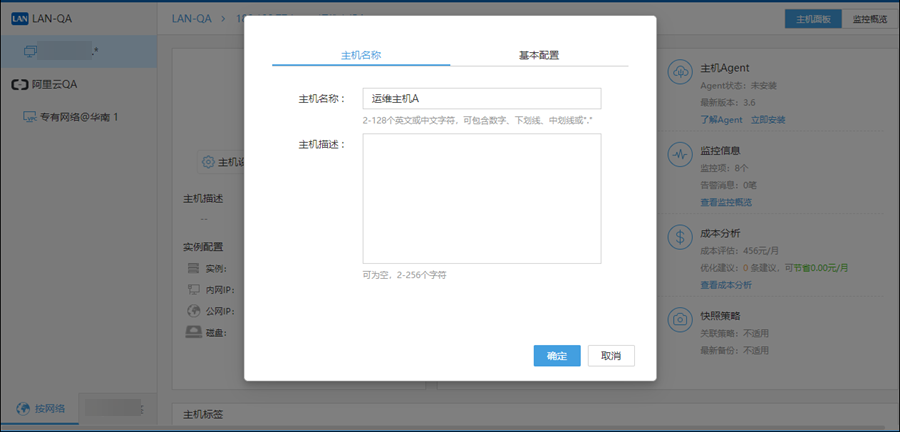The width and height of the screenshot is (900, 432).
Task: Click the 取消 cancel button
Action: click(x=611, y=356)
